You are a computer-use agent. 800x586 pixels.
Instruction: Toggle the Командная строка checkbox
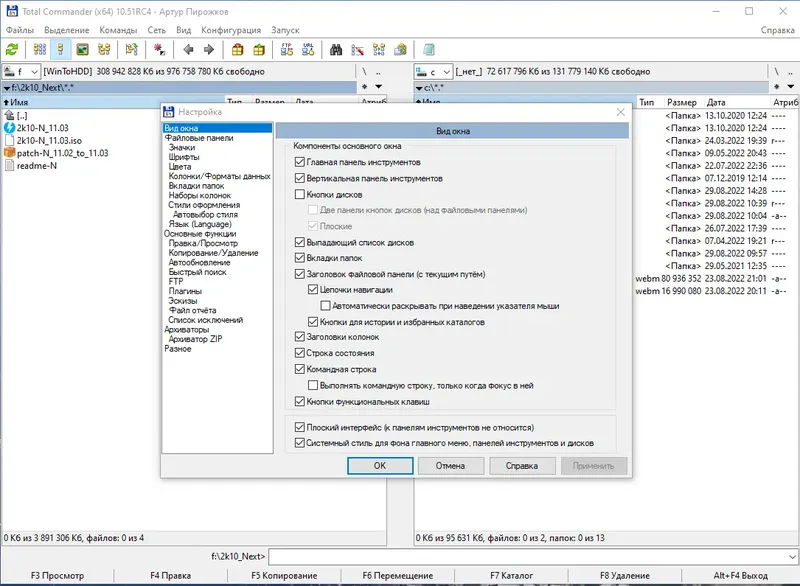click(300, 369)
